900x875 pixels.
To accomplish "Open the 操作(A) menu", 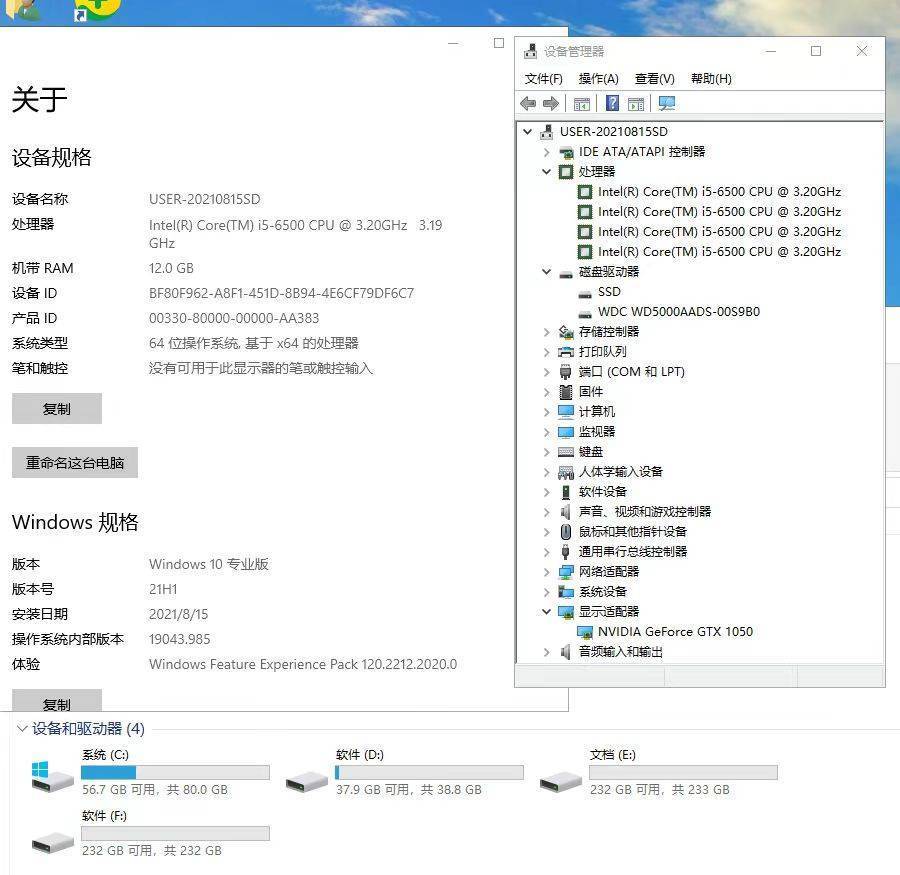I will pos(598,79).
